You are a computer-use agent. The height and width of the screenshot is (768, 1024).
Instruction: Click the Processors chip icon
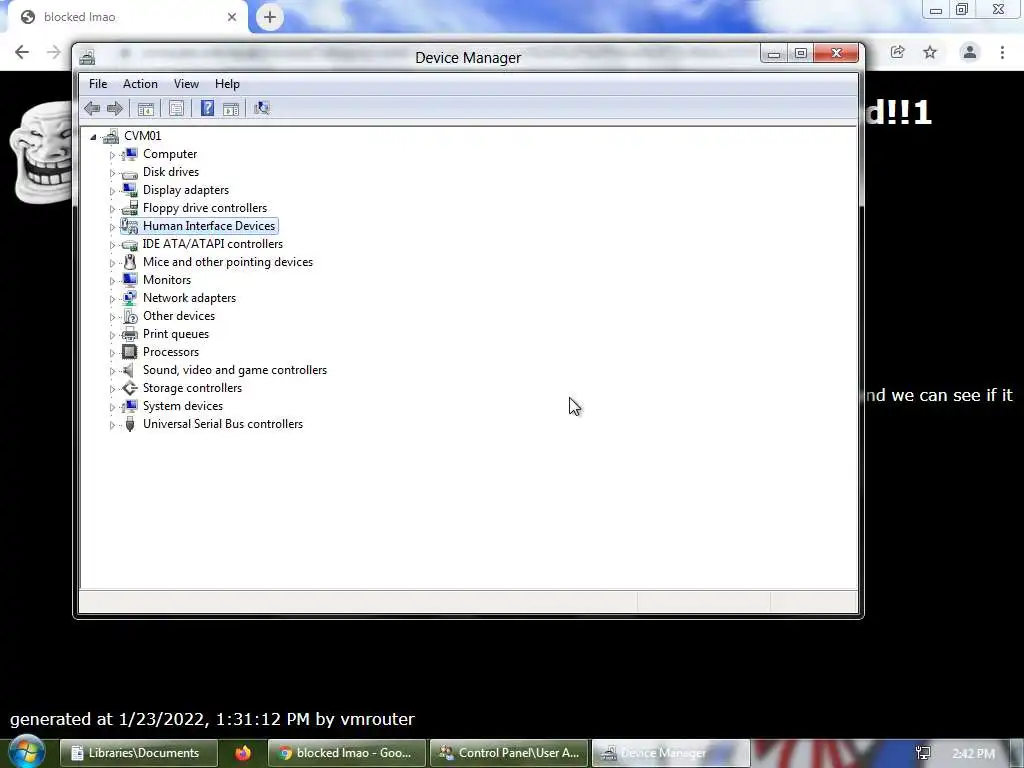point(130,352)
